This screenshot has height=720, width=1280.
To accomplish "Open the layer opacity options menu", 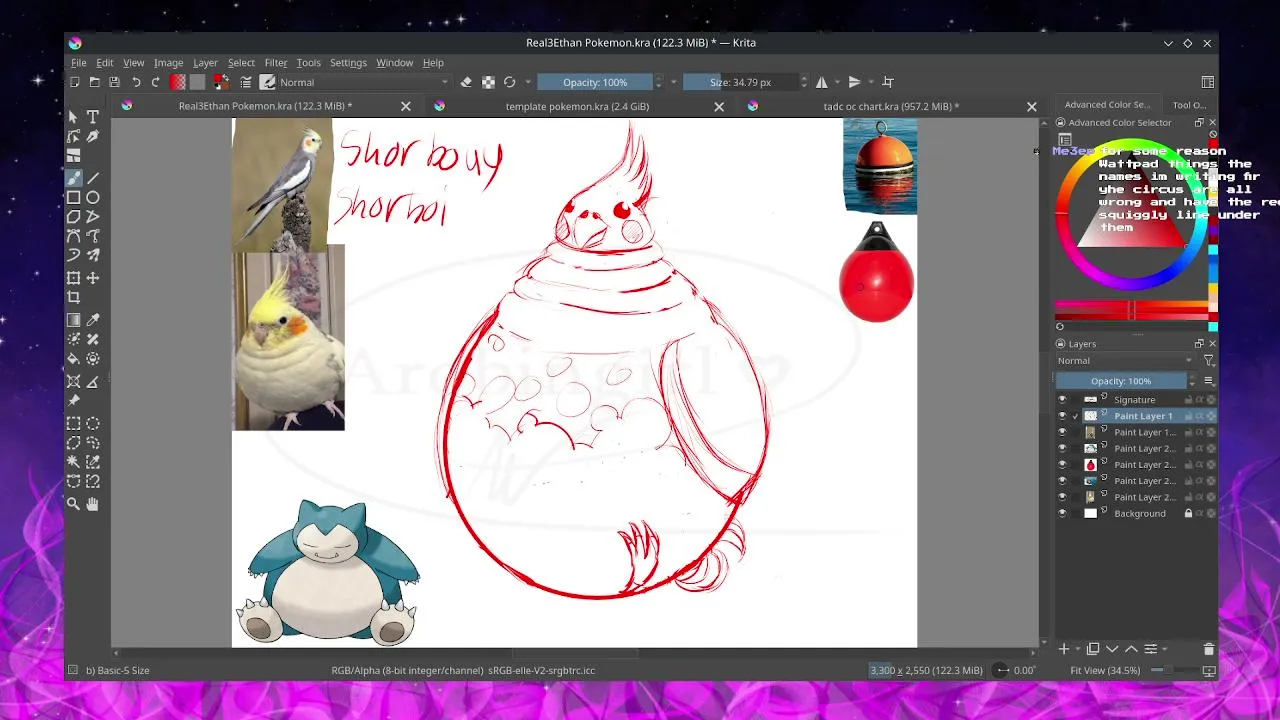I will coord(1208,381).
